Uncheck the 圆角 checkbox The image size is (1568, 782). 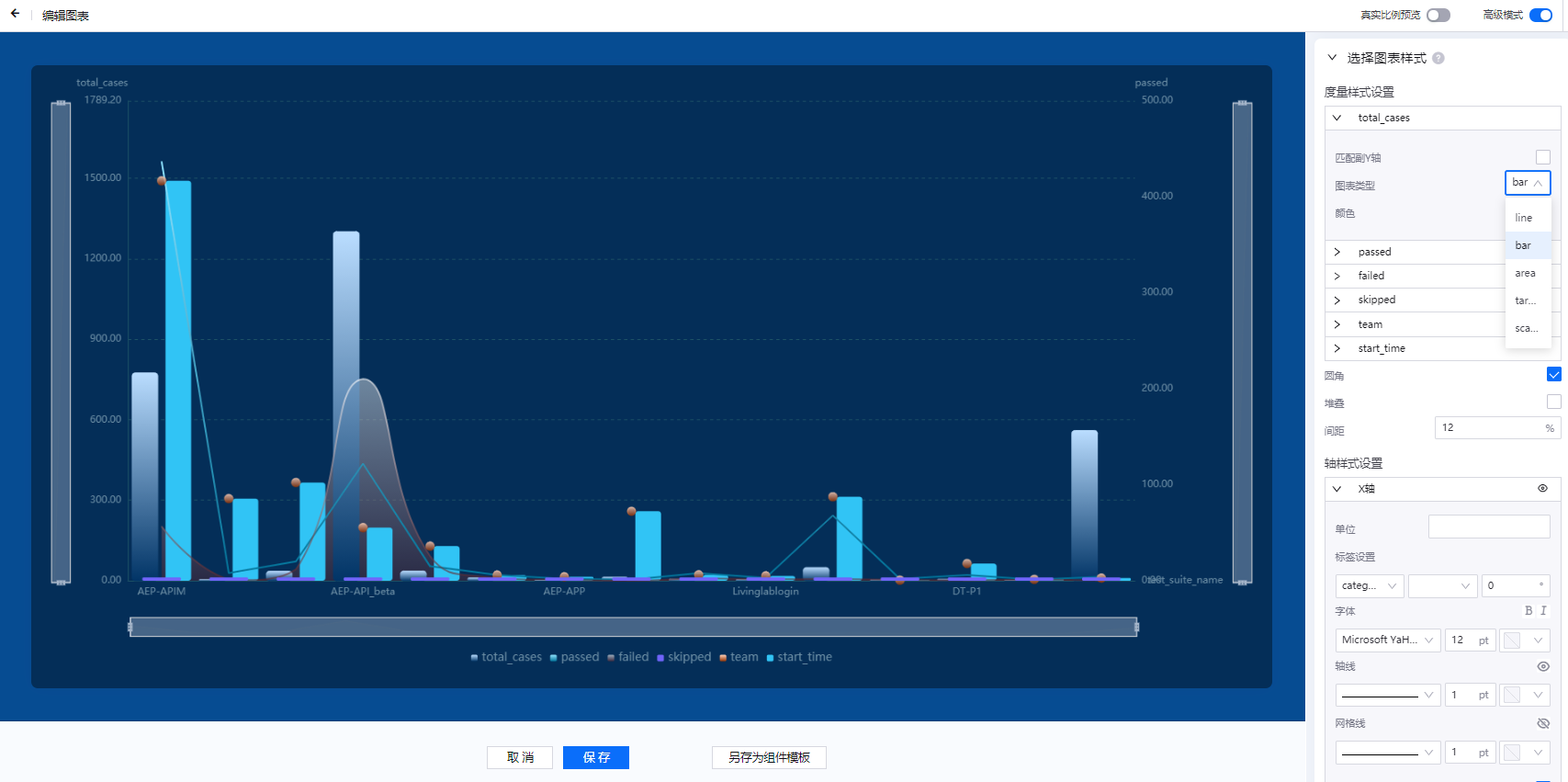coord(1554,374)
